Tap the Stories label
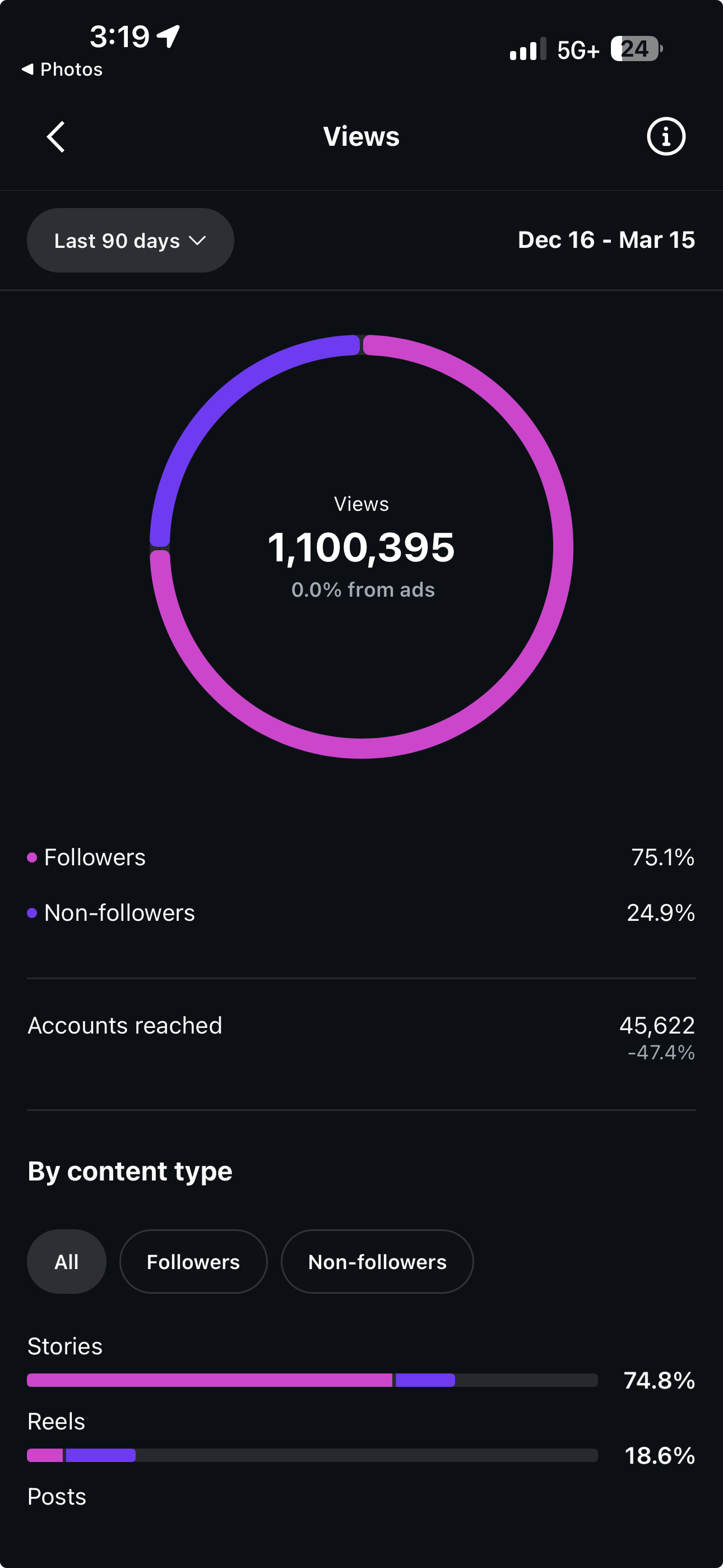 pyautogui.click(x=65, y=1346)
